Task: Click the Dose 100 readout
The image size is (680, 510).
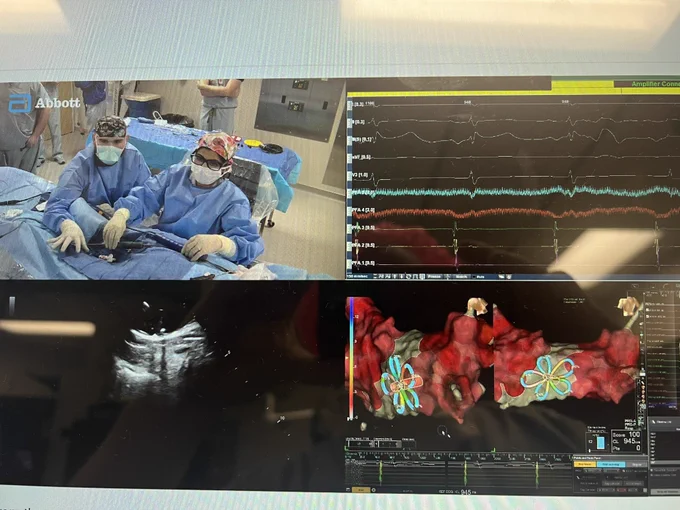Action: 626,434
